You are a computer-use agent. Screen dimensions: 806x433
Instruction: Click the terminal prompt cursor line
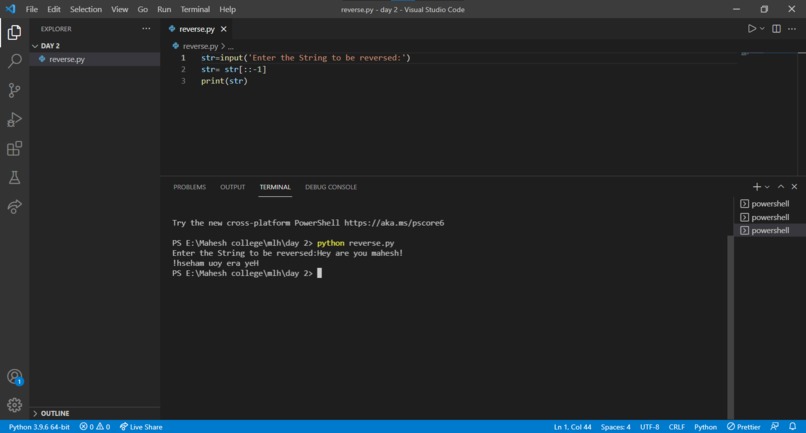[x=247, y=273]
